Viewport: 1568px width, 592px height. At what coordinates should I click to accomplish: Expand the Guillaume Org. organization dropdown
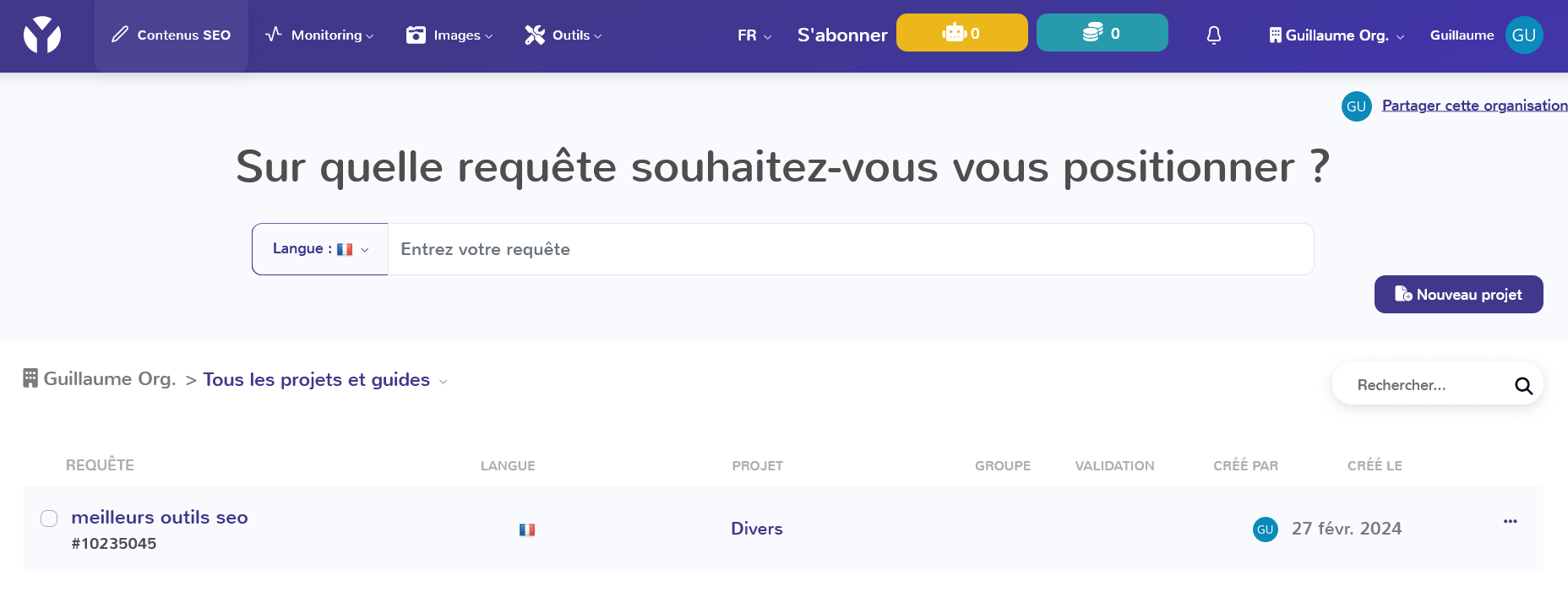pyautogui.click(x=1337, y=35)
